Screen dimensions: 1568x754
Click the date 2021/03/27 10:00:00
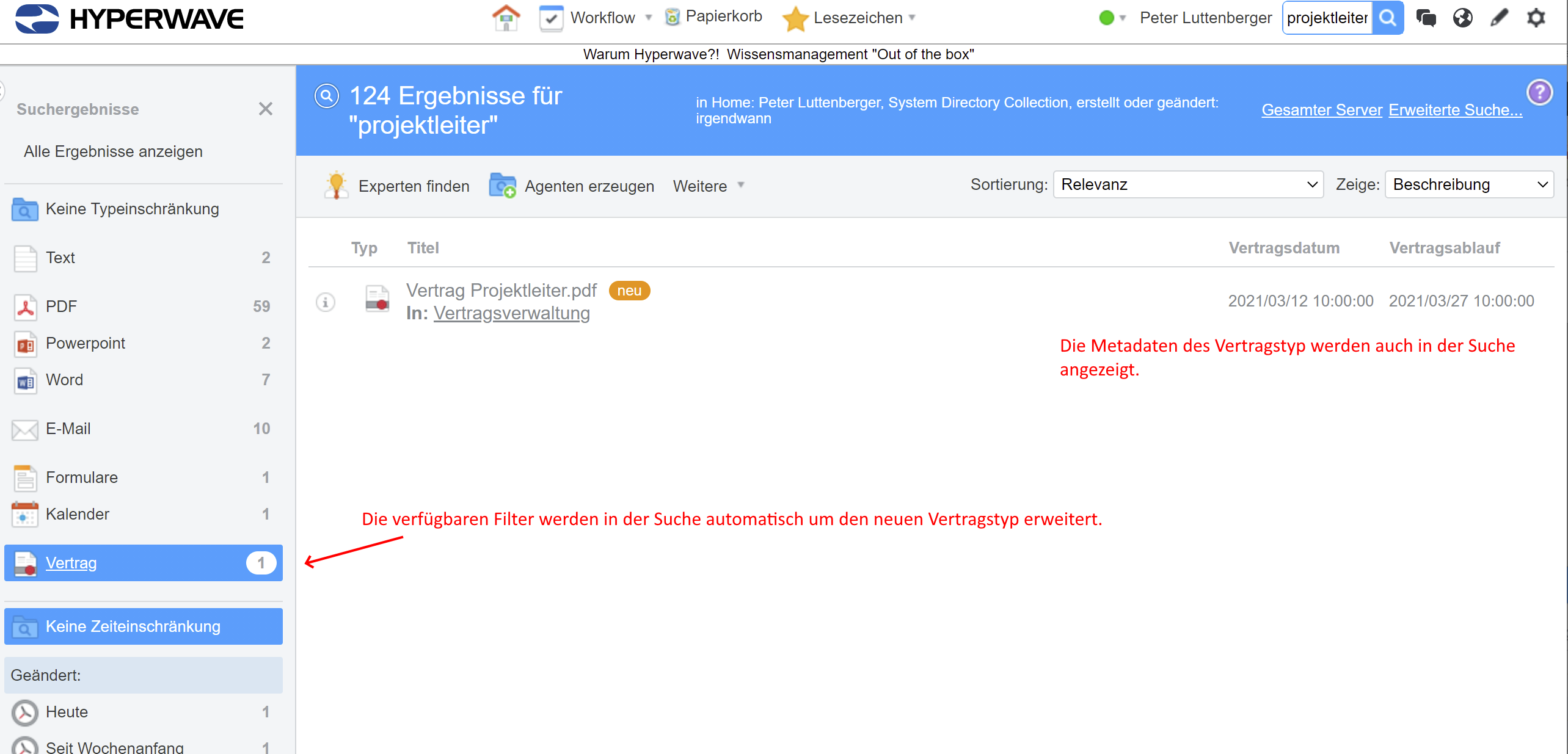(1461, 301)
